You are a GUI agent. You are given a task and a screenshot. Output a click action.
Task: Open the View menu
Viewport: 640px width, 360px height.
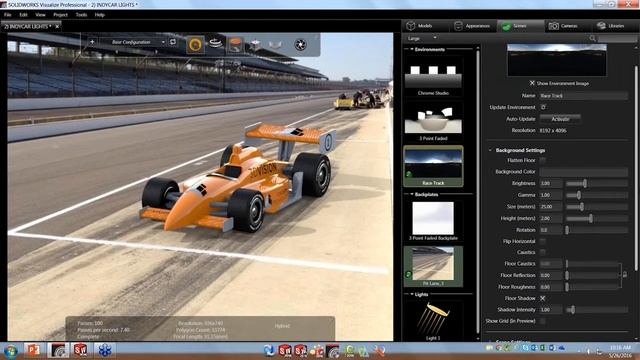coord(40,15)
